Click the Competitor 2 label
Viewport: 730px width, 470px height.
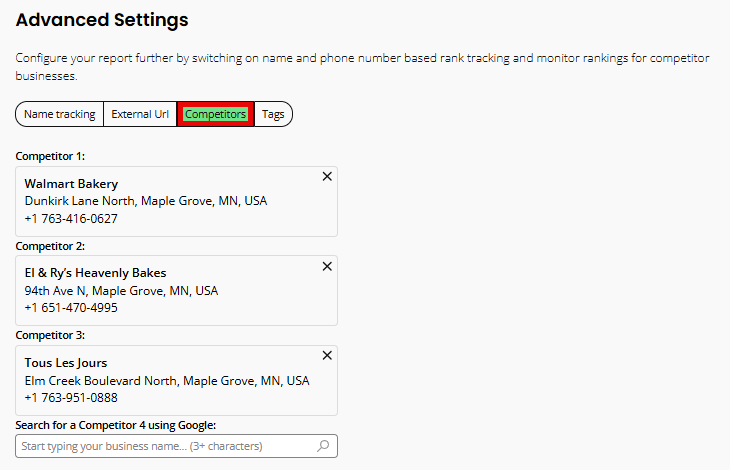[50, 246]
